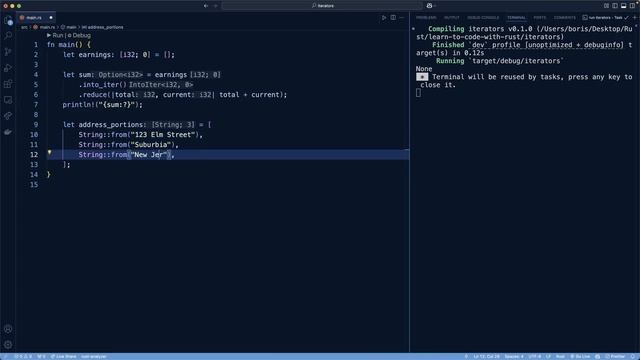This screenshot has width=640, height=360.
Task: Switch to the Debug Console tab
Action: click(483, 18)
